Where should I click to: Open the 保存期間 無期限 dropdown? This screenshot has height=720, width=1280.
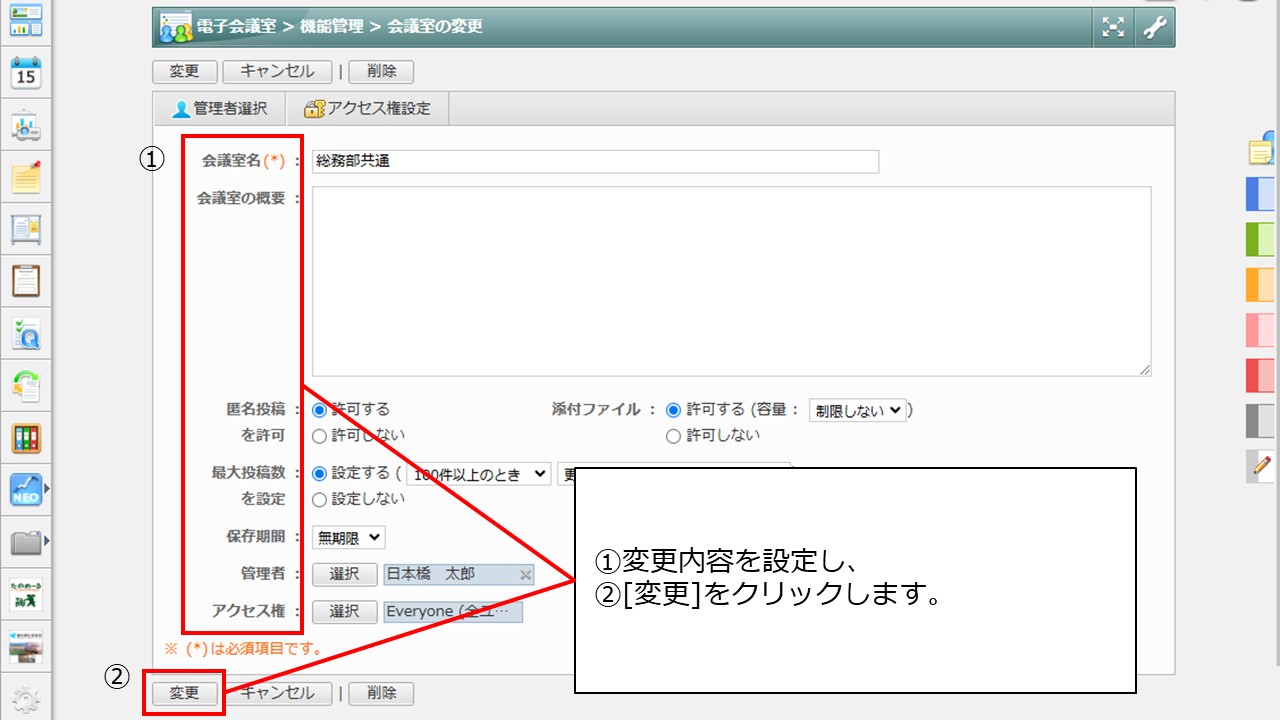pyautogui.click(x=348, y=537)
